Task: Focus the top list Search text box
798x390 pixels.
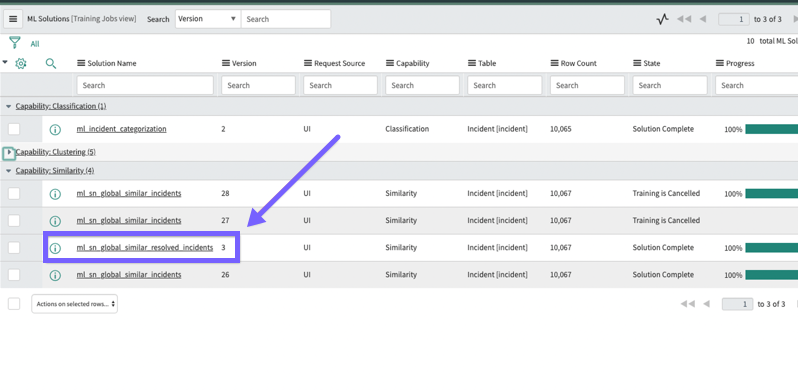Action: point(286,19)
